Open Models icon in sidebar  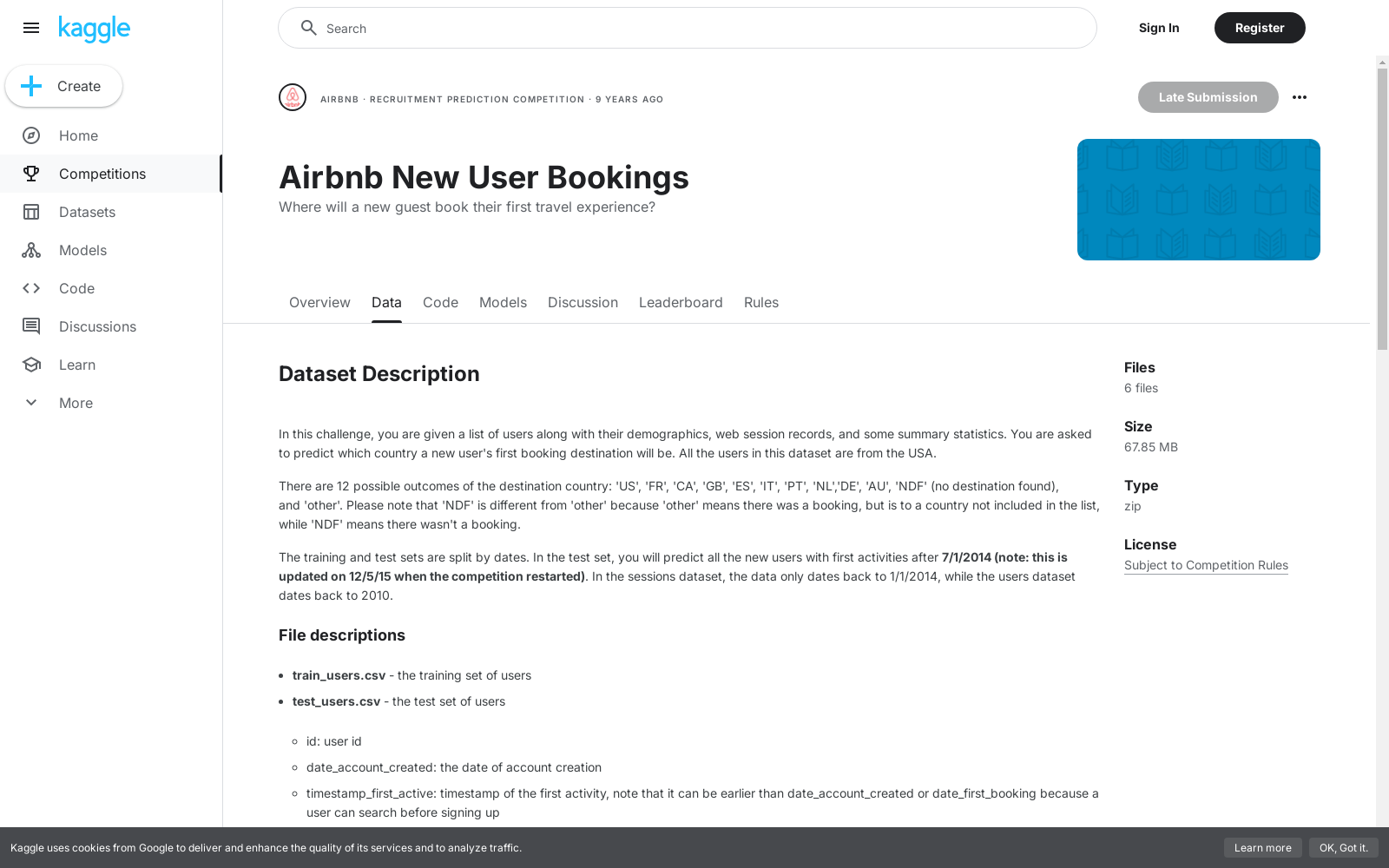coord(31,250)
